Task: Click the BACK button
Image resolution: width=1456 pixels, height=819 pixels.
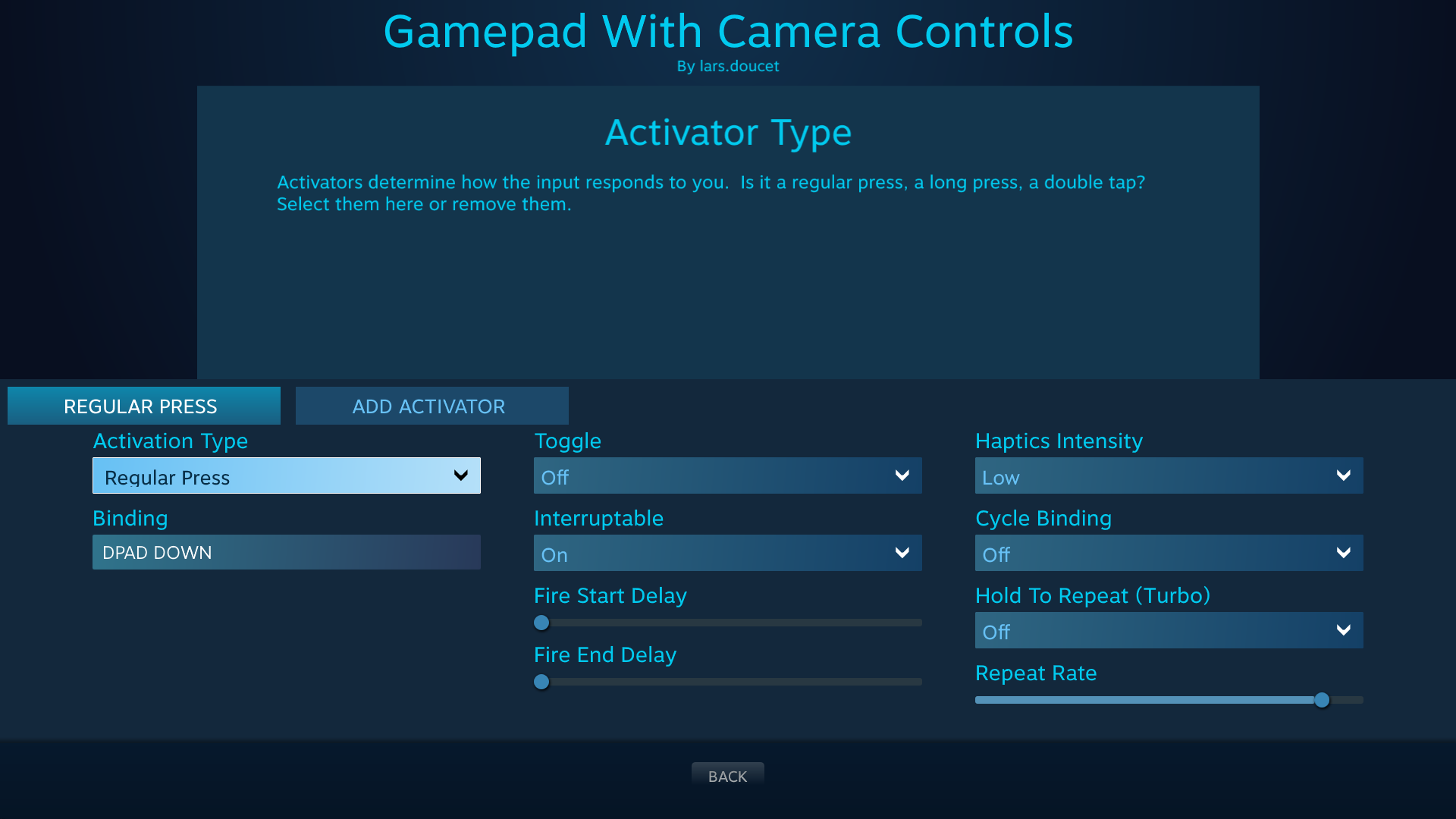Action: point(728,776)
